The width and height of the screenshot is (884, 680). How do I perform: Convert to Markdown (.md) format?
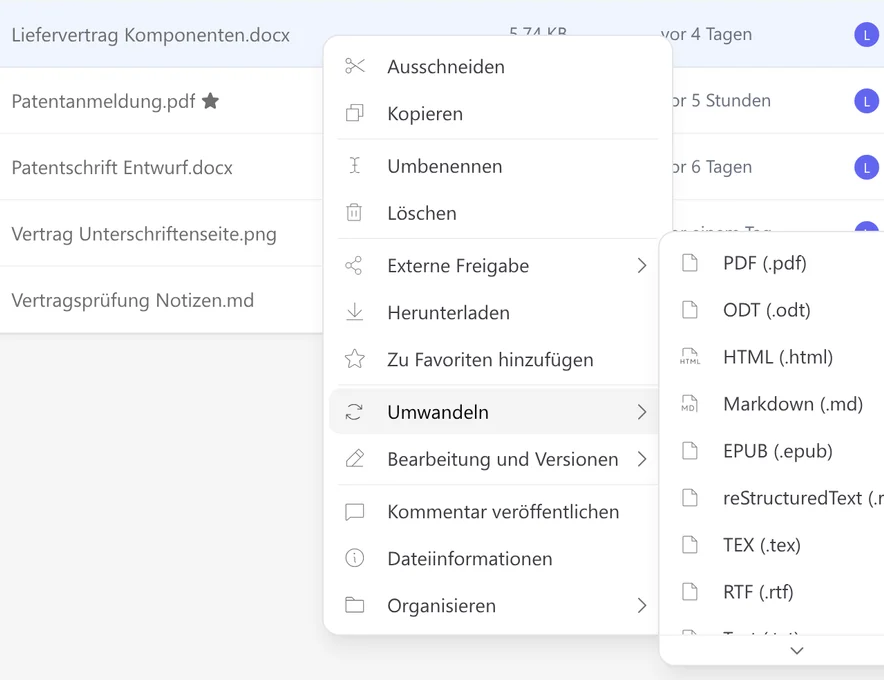pos(775,404)
